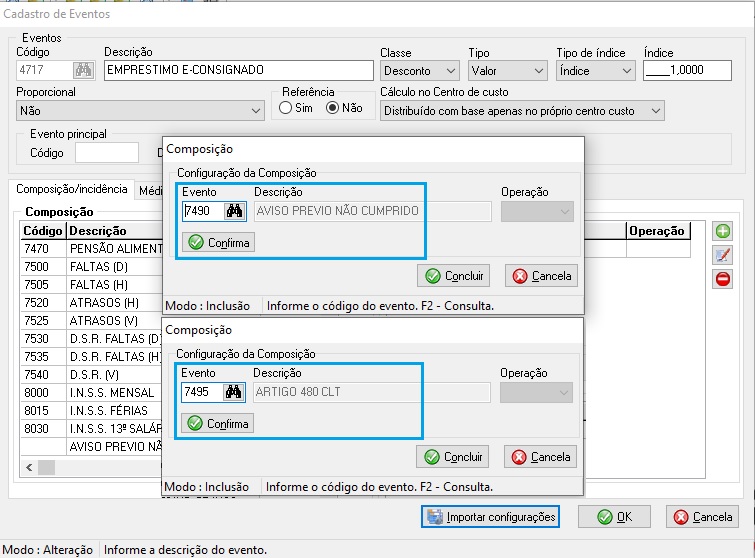Expand the Tipo de índice dropdown
755x558 pixels.
pos(595,71)
